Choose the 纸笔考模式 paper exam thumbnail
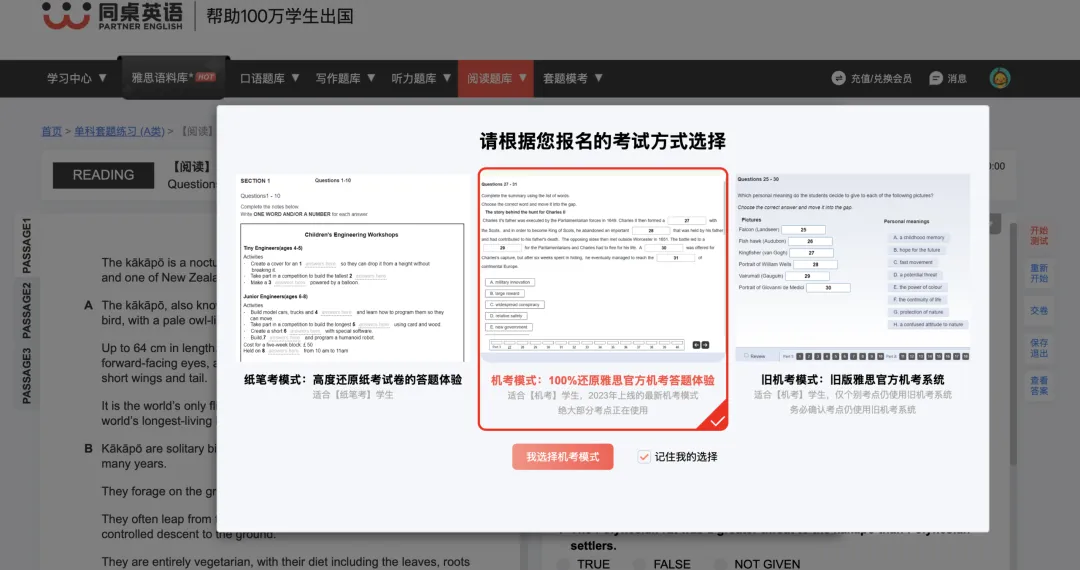 [352, 268]
